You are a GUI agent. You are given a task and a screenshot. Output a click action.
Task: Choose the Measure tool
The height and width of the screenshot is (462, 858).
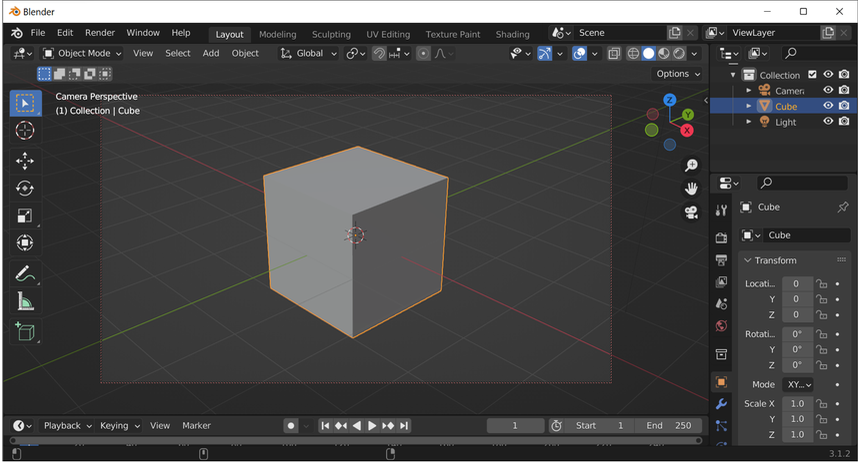pyautogui.click(x=25, y=301)
